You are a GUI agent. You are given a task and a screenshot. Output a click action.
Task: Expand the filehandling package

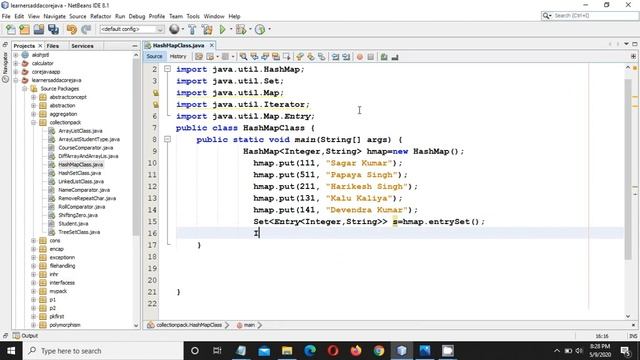click(33, 266)
